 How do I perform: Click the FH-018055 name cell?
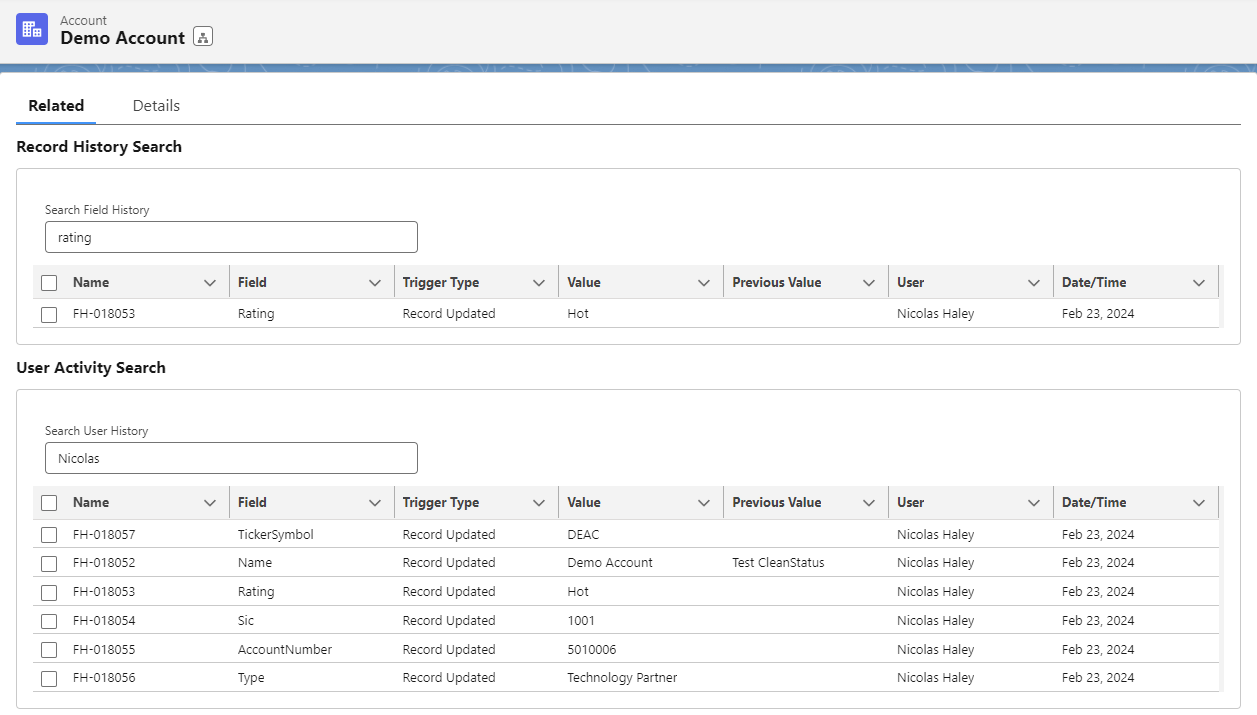pos(104,650)
